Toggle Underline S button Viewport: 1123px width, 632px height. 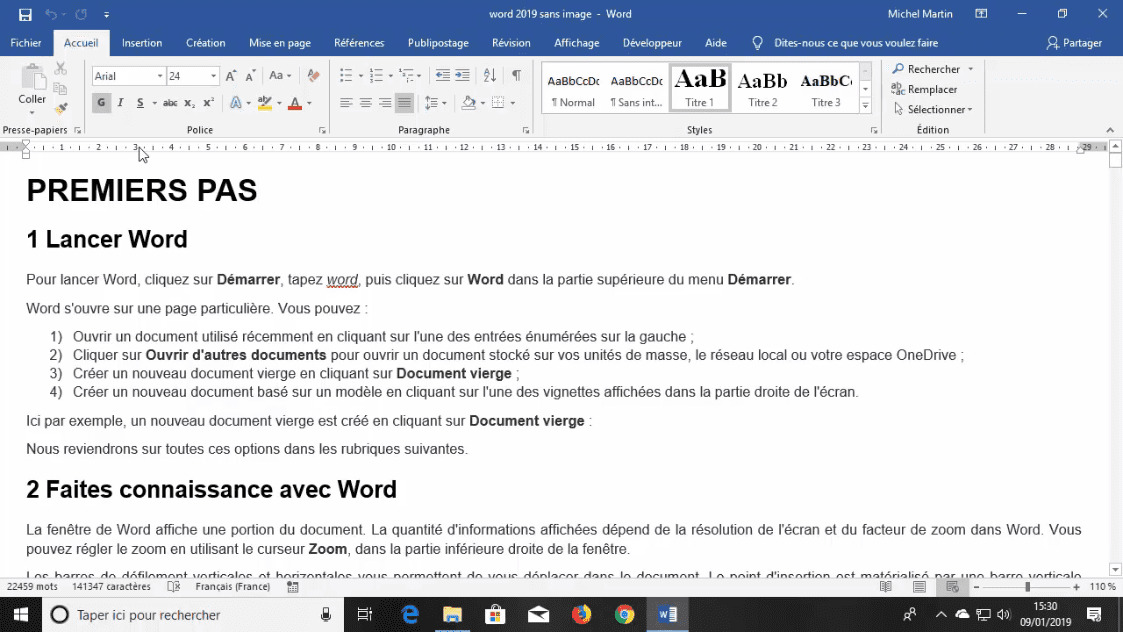[x=140, y=103]
